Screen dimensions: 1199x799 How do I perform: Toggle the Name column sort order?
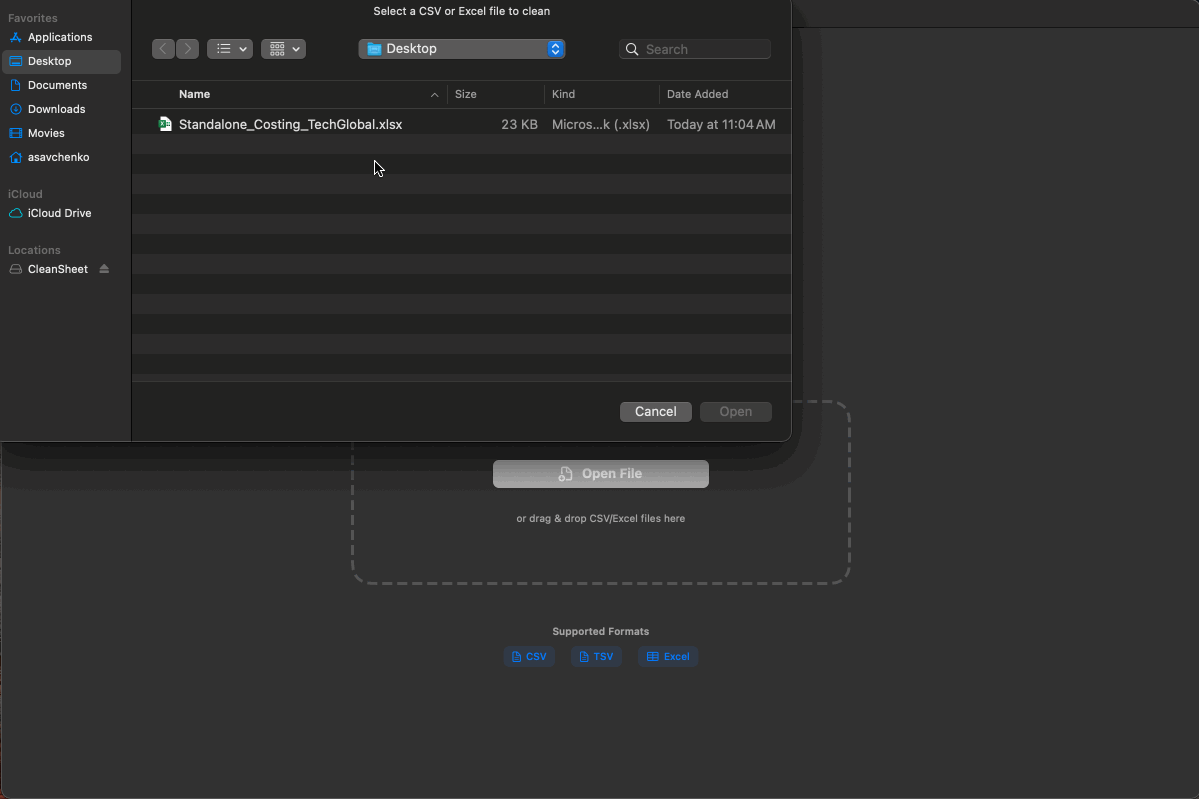194,94
